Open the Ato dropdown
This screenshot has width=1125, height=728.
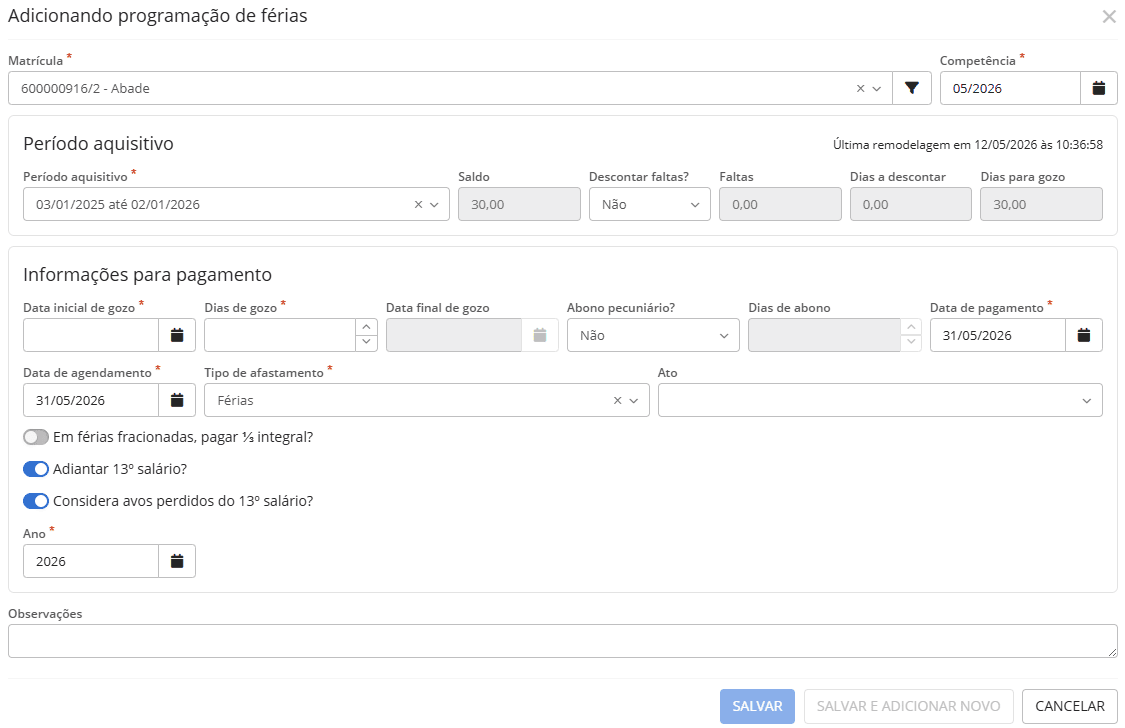click(x=880, y=400)
